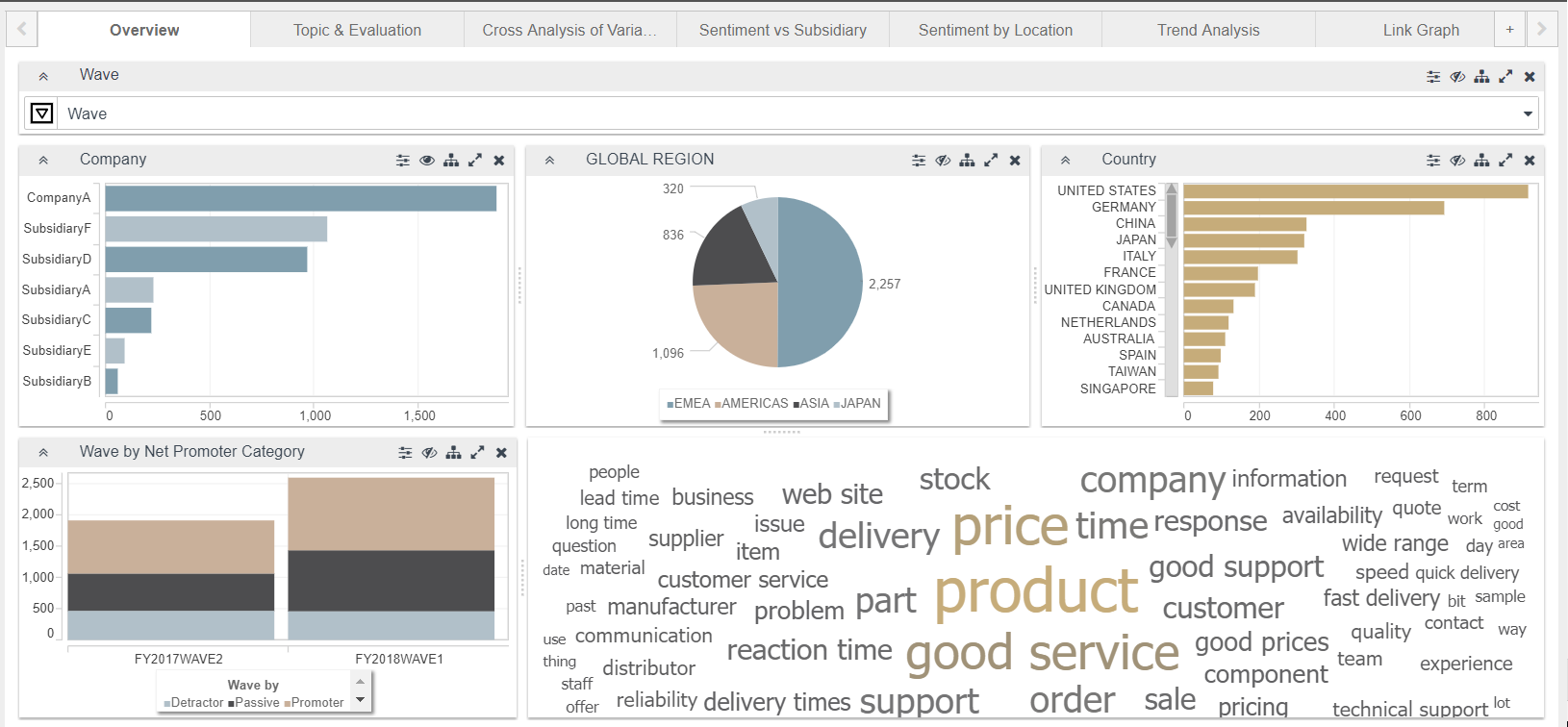
Task: Click the Wave filter funnel icon
Action: click(x=41, y=113)
